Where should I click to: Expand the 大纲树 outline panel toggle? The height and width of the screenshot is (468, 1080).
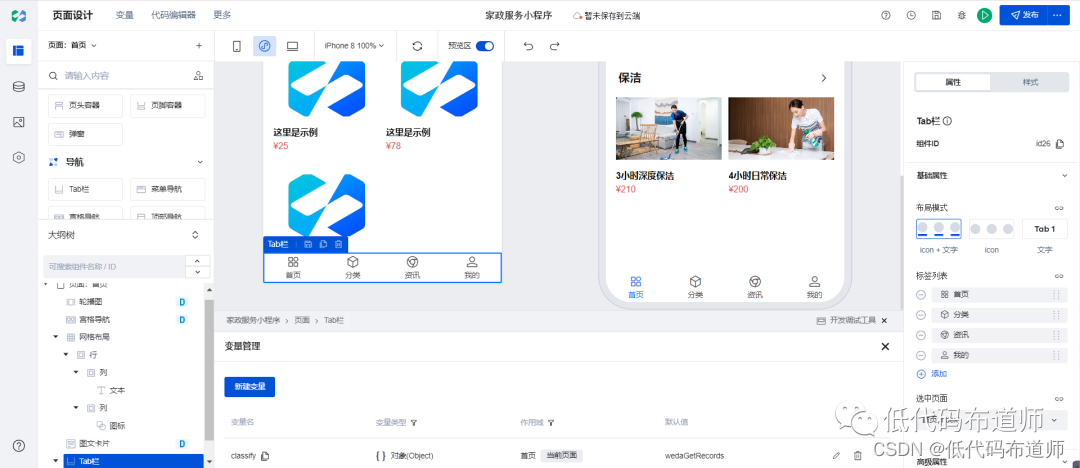[x=195, y=235]
